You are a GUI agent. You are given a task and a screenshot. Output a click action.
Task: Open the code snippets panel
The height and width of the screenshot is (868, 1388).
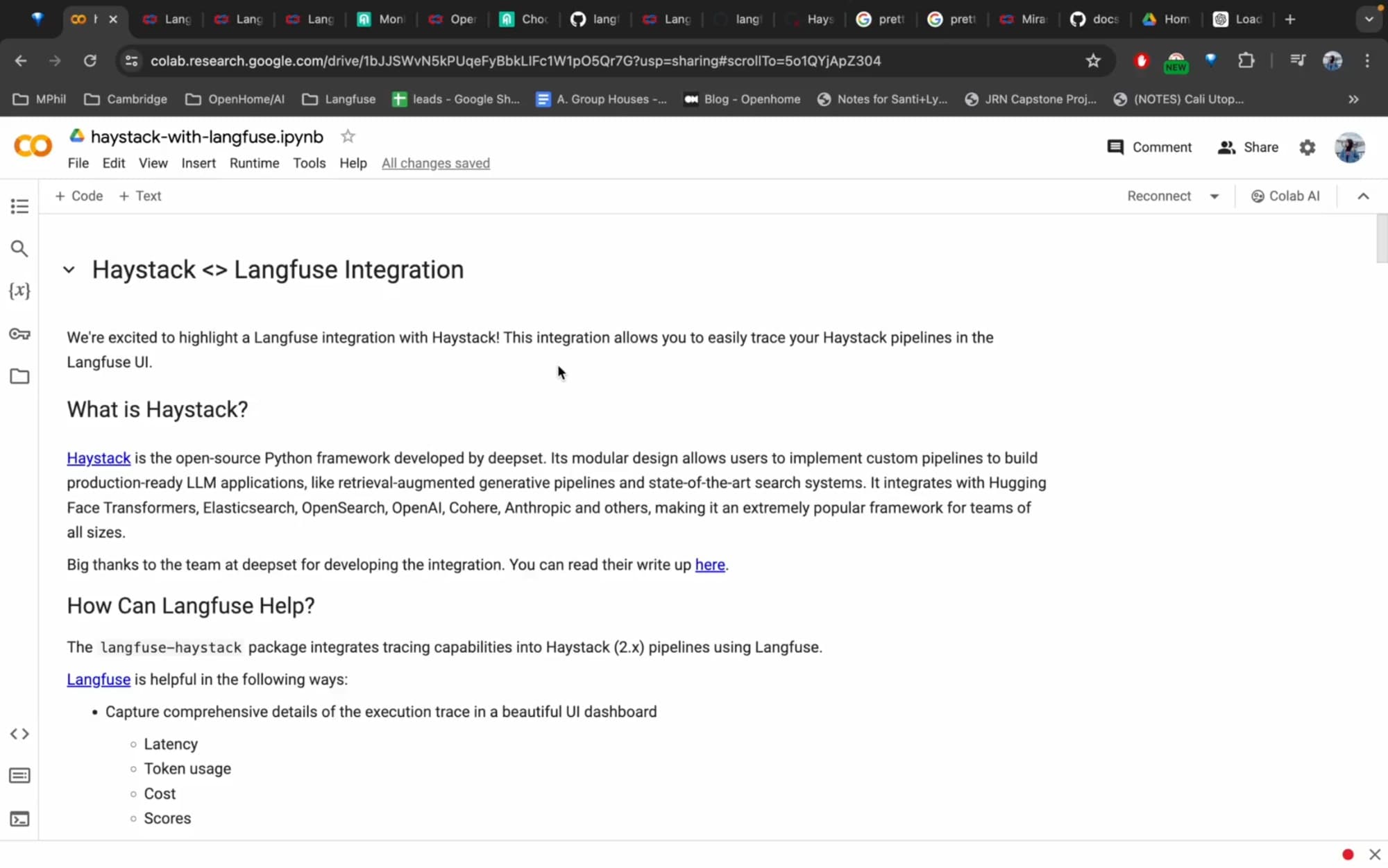[x=19, y=733]
